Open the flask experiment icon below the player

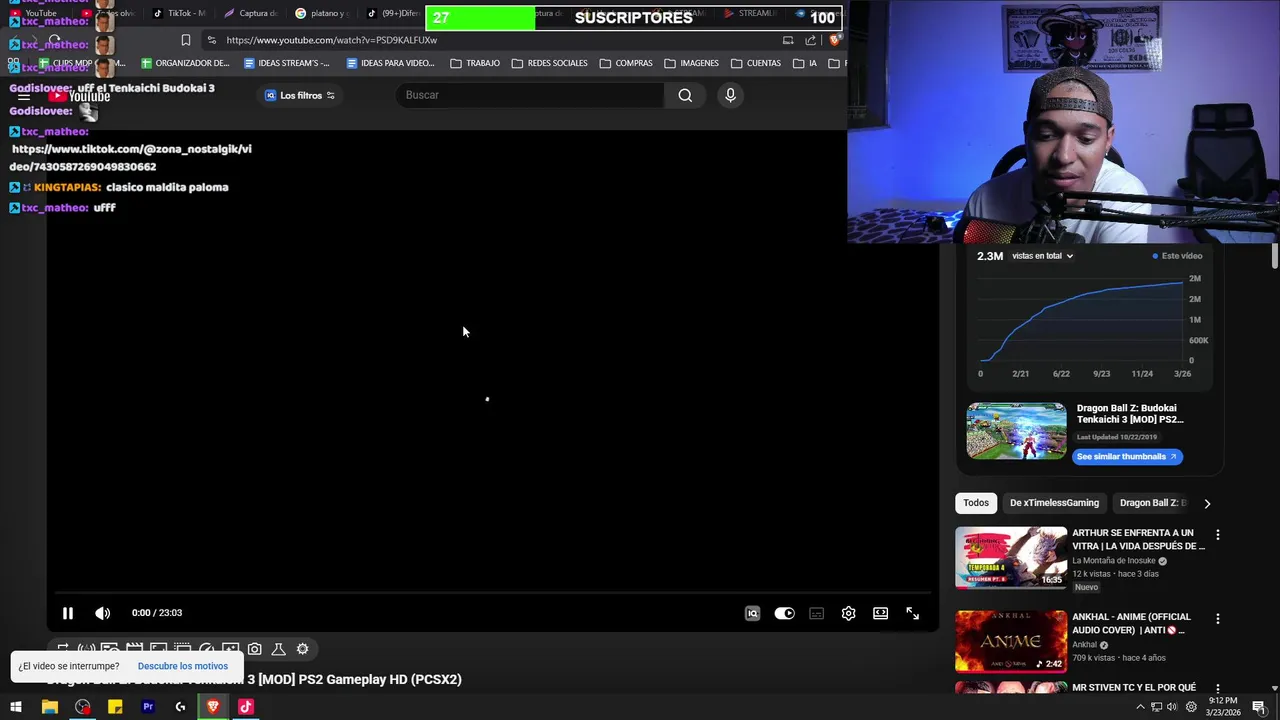pos(279,649)
